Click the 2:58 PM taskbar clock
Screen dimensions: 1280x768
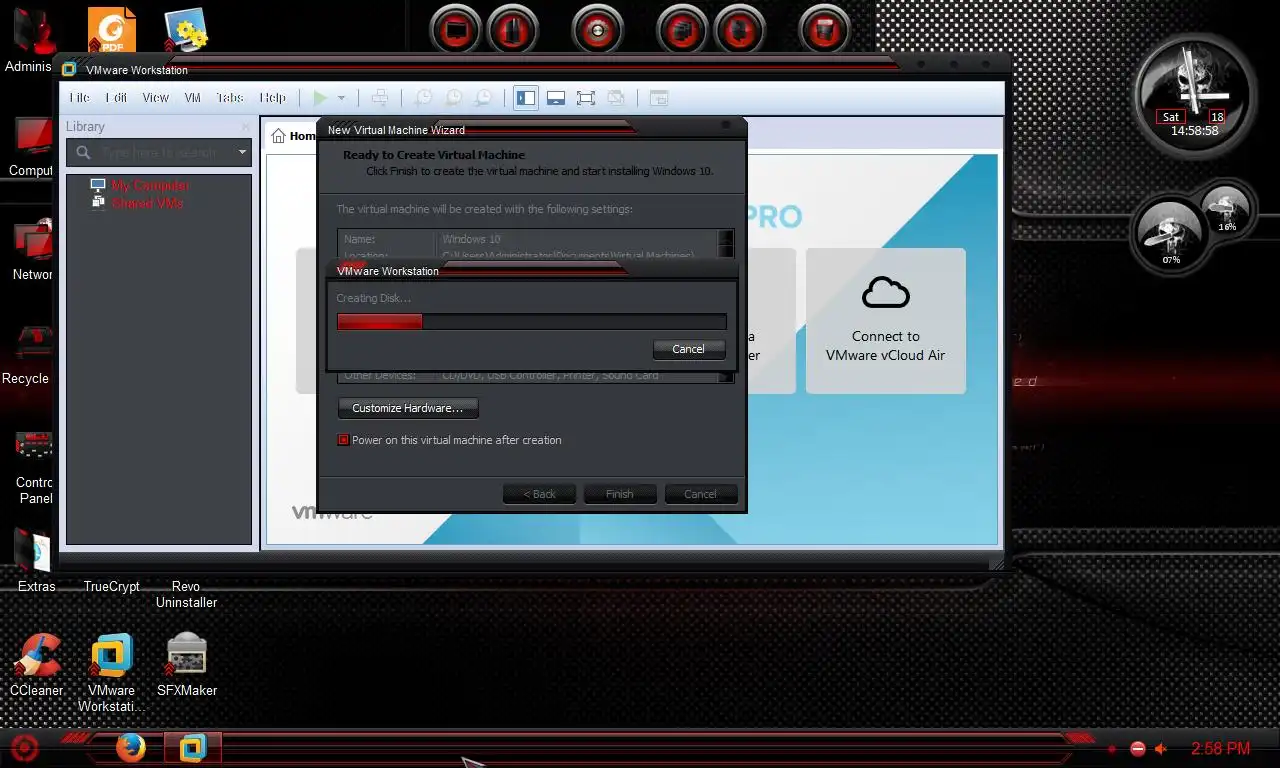coord(1221,748)
